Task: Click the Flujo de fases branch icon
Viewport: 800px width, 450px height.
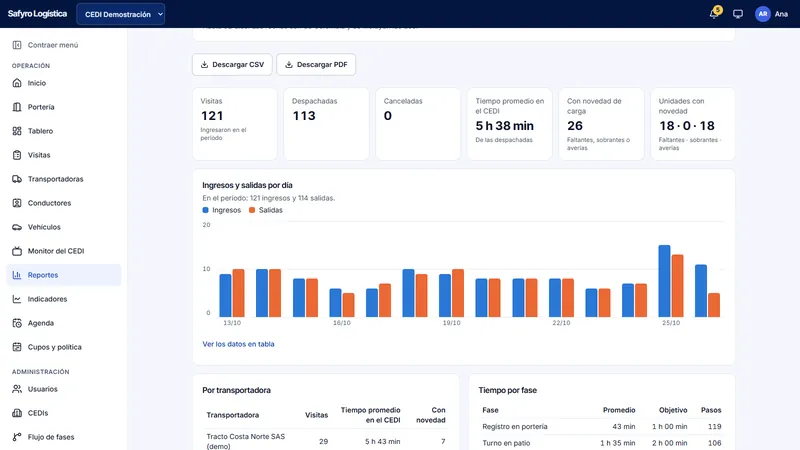Action: (17, 437)
